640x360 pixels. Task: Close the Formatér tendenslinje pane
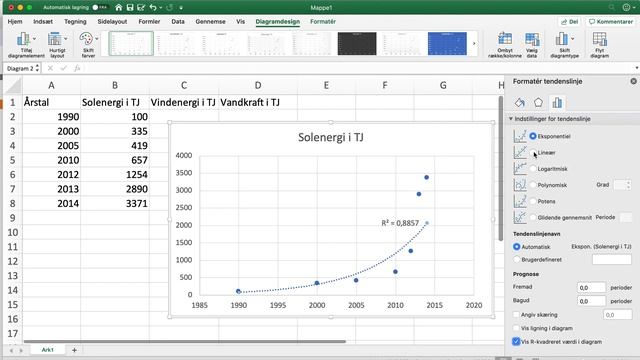tap(633, 81)
